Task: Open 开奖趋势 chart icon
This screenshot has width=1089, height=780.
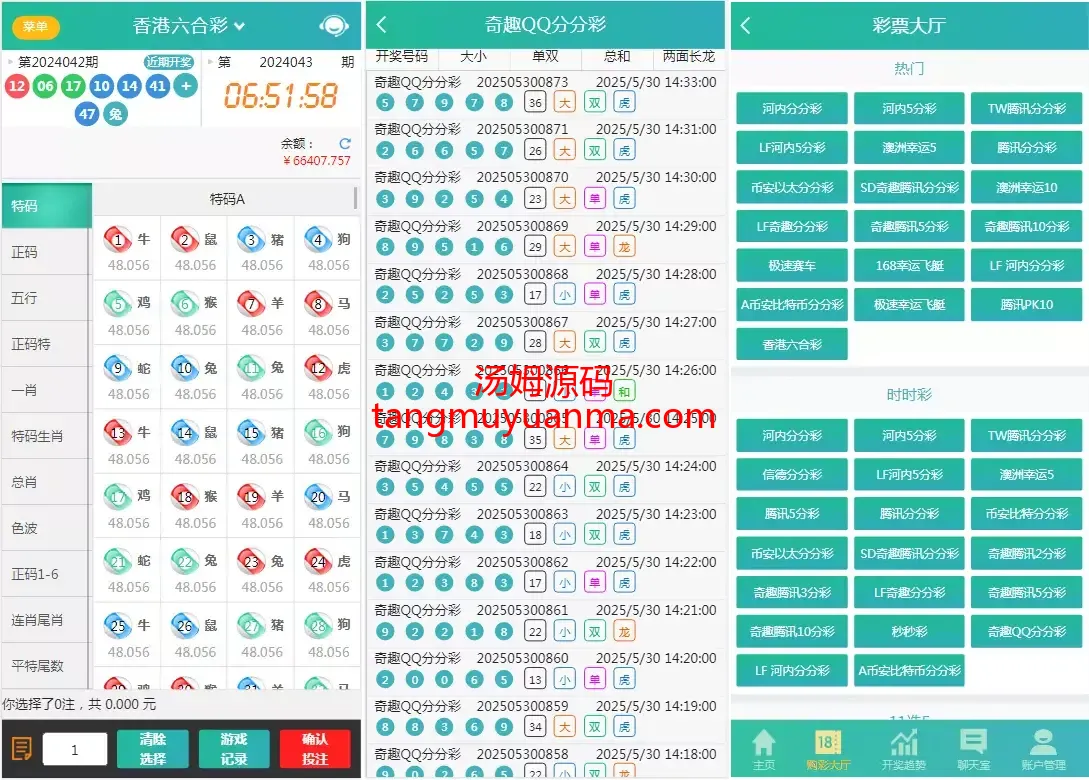Action: pos(904,748)
